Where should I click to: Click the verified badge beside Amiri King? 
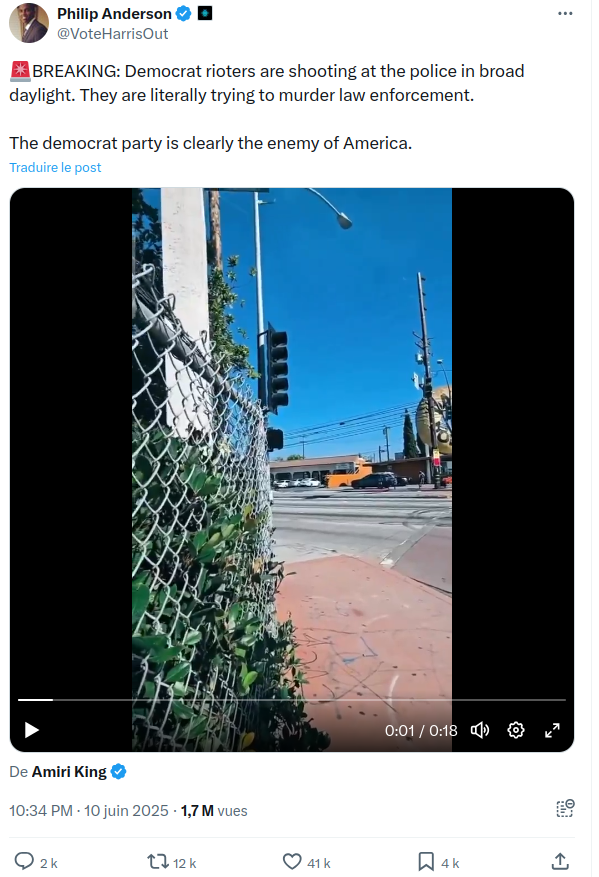point(119,772)
